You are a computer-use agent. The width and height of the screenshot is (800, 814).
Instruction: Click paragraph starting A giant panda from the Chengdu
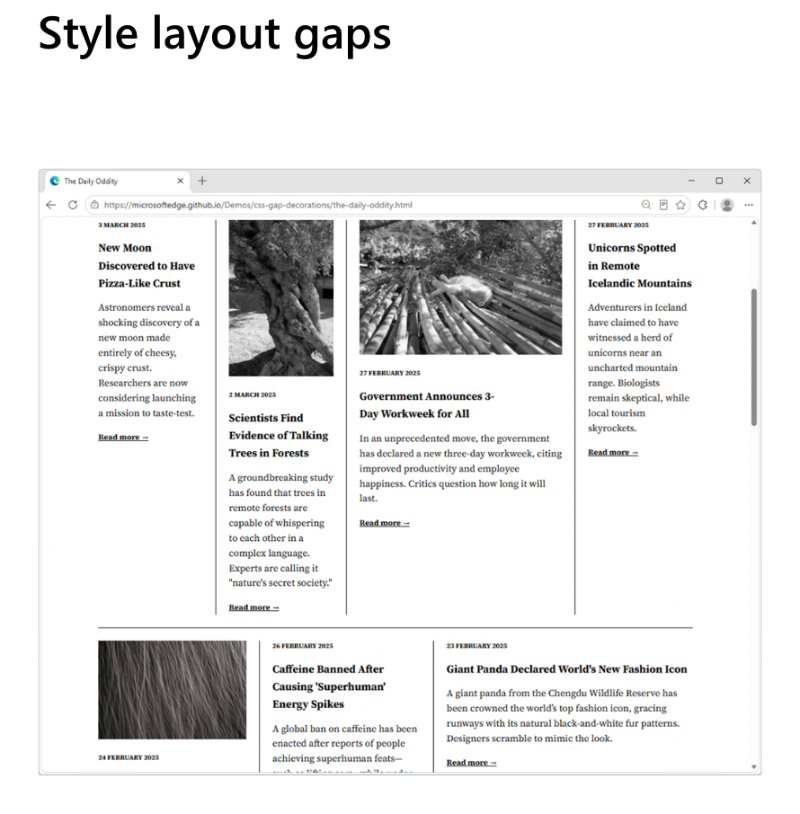point(563,715)
